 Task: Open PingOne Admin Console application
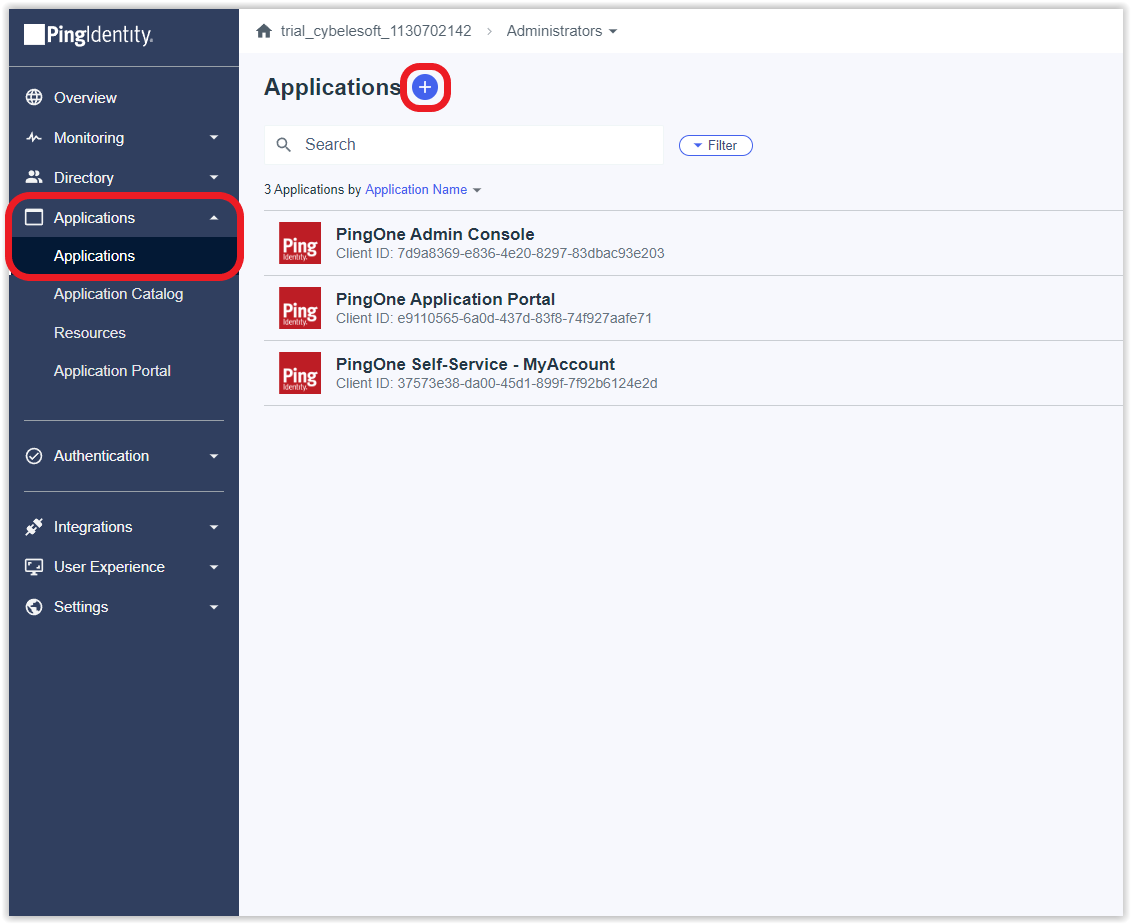pos(435,234)
